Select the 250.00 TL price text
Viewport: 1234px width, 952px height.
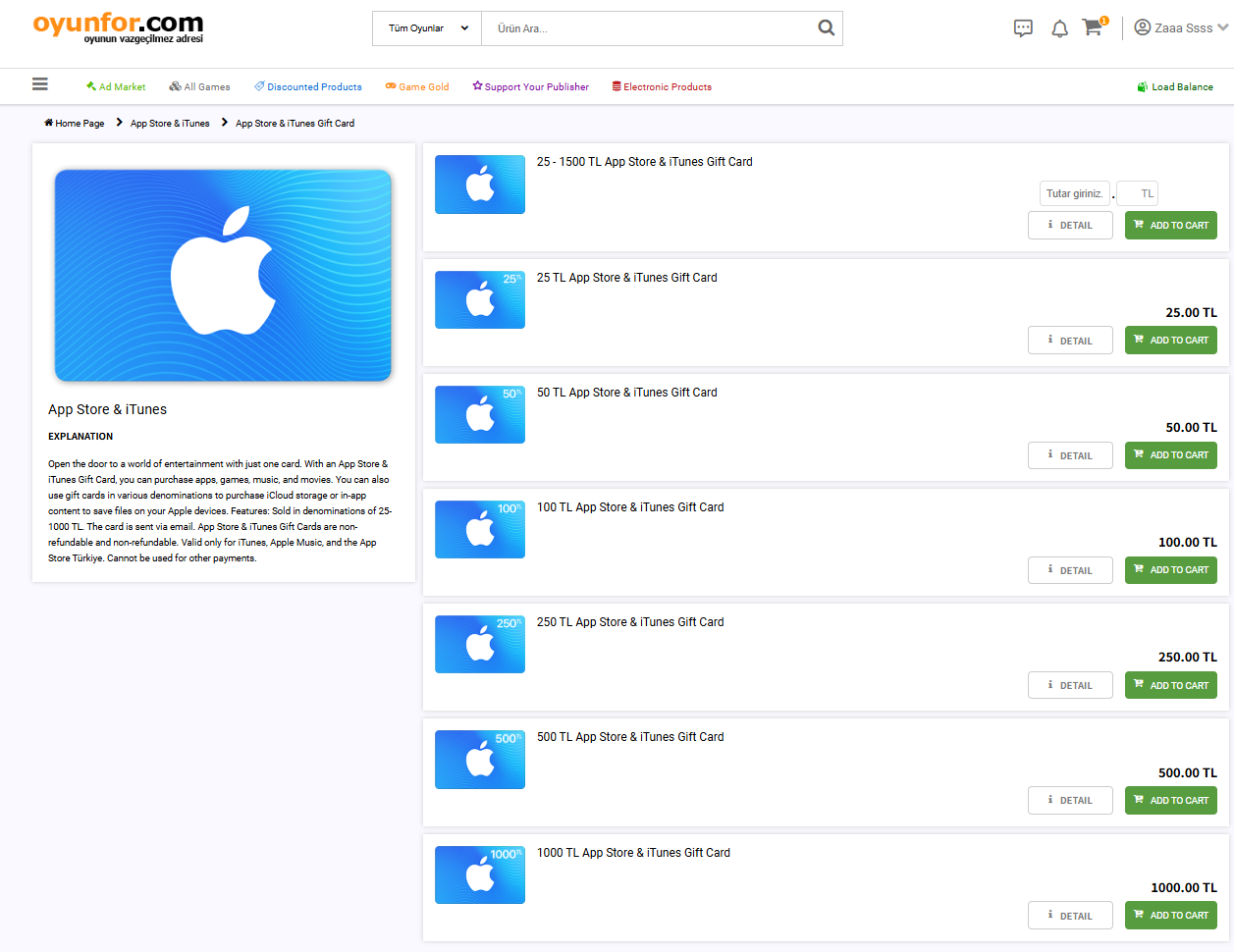(1188, 658)
